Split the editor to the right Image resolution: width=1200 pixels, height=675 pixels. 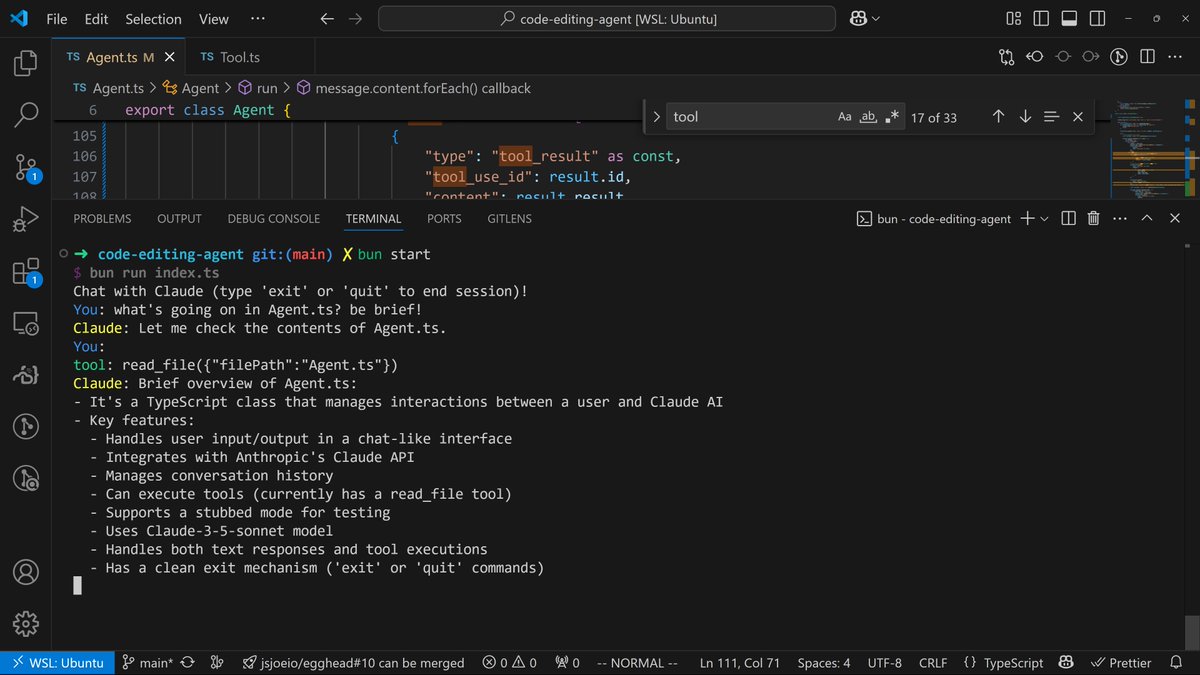pos(1148,57)
